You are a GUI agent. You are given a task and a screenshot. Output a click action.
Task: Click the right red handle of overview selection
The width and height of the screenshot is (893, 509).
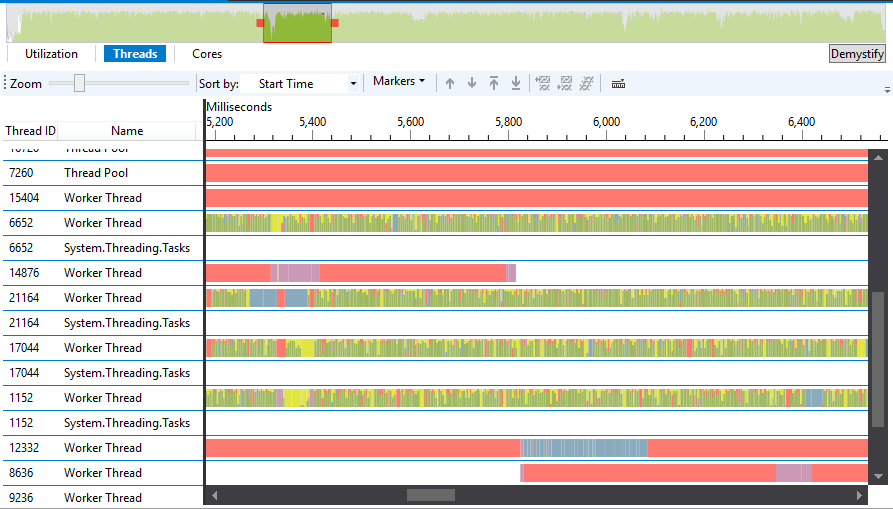(335, 23)
